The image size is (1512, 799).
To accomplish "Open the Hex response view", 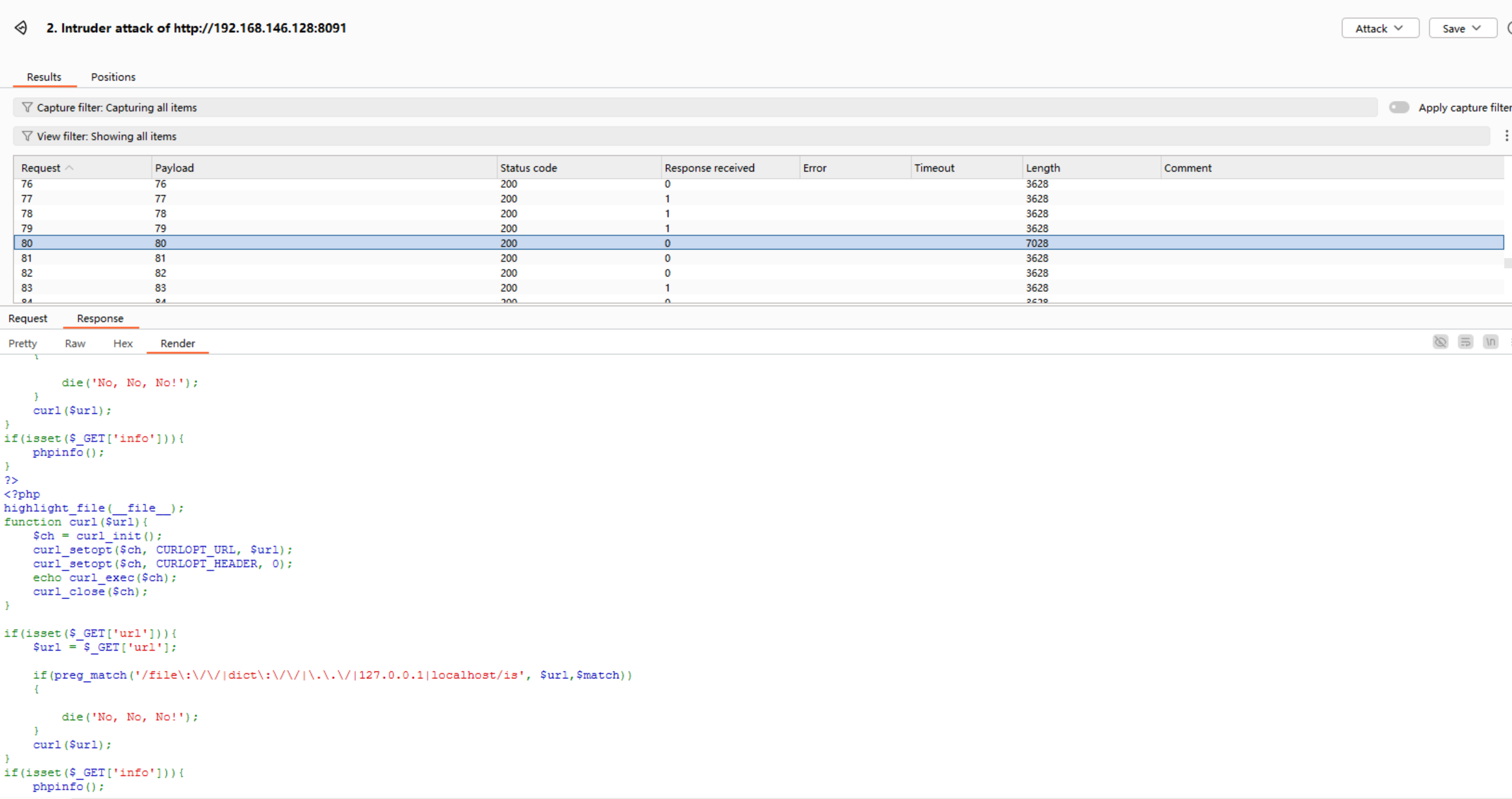I will point(123,343).
